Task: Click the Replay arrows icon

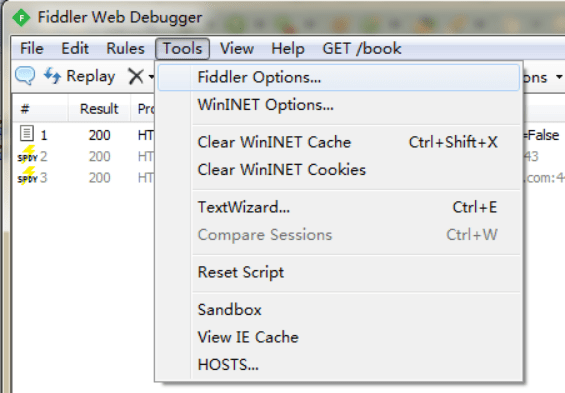Action: point(52,76)
